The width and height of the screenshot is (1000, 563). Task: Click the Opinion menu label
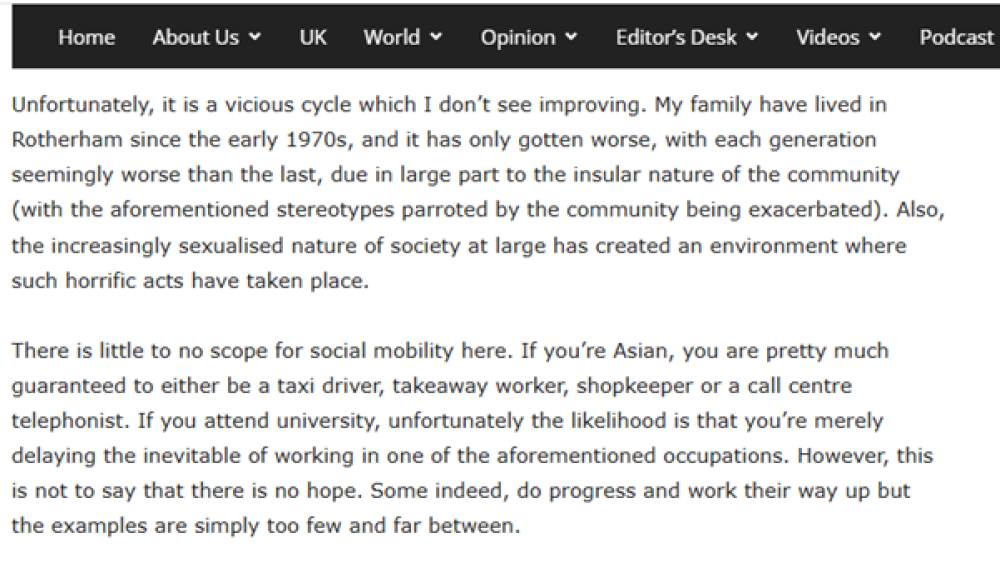pos(518,38)
